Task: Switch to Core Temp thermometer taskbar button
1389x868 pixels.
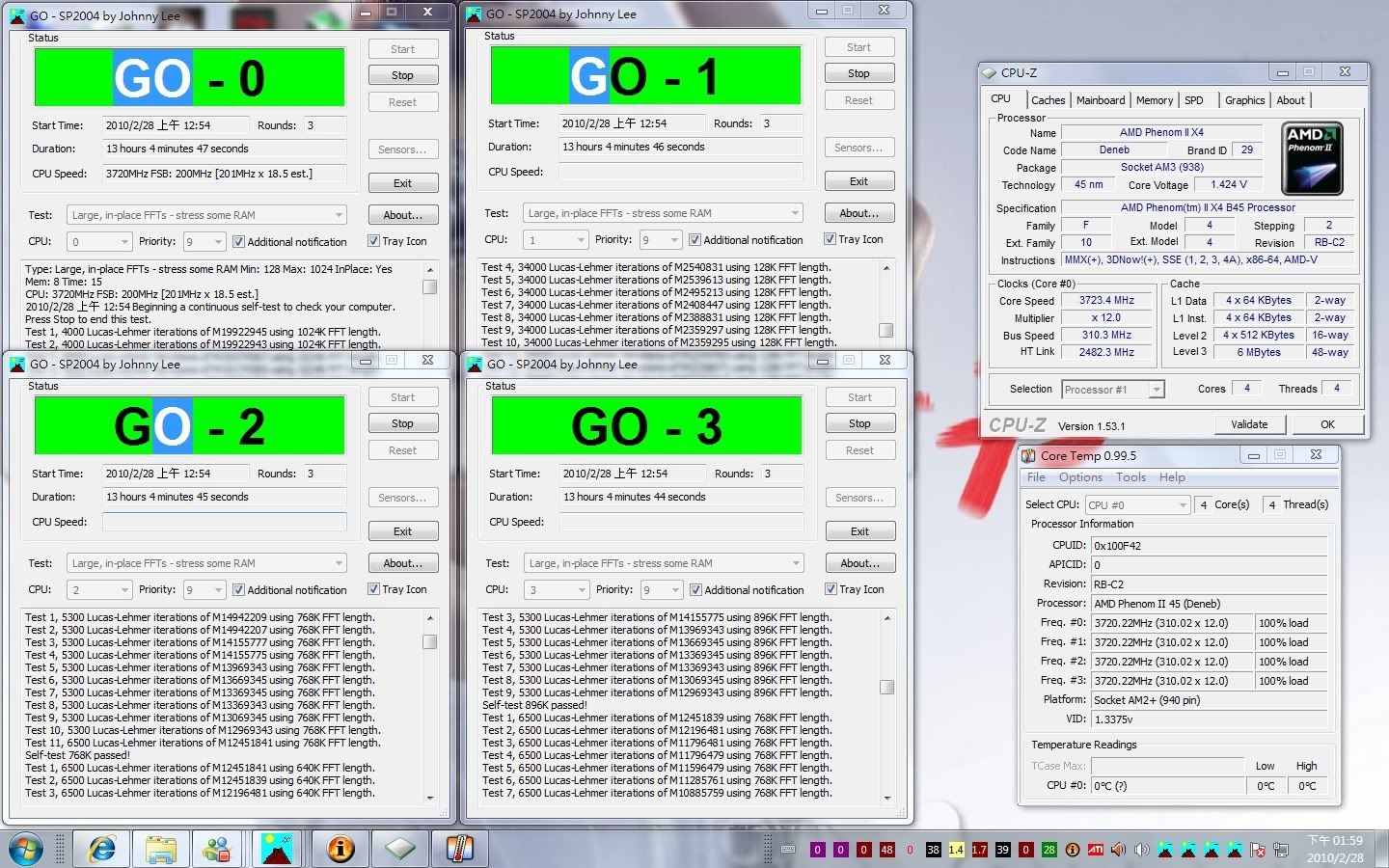Action: (460, 849)
